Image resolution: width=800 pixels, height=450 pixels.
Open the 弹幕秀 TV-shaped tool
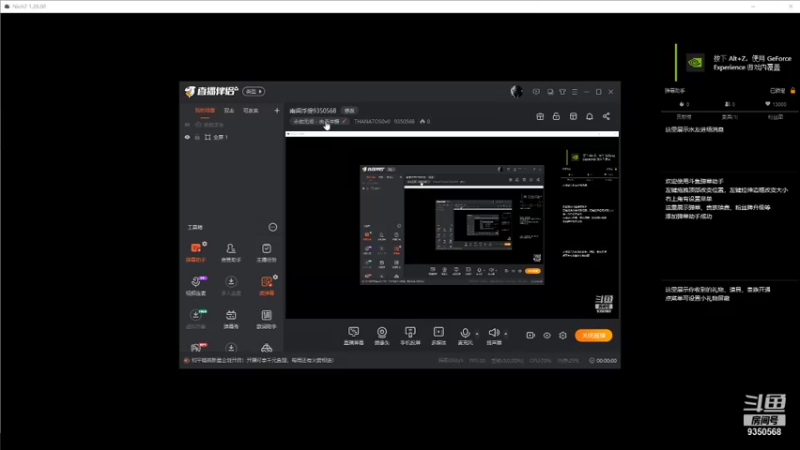231,319
